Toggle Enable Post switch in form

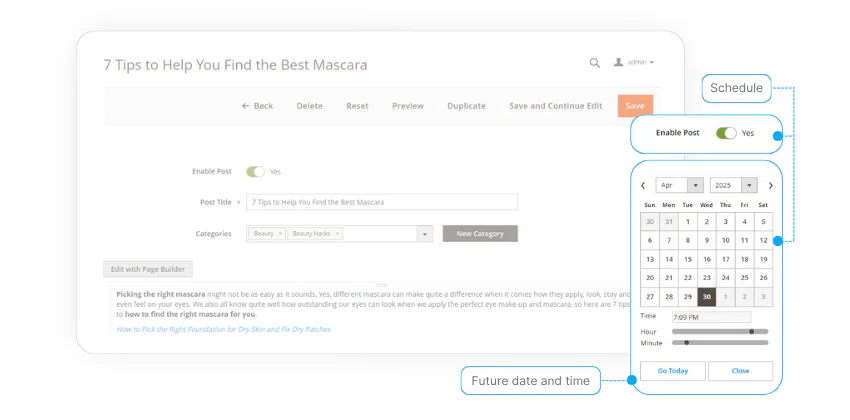[256, 172]
